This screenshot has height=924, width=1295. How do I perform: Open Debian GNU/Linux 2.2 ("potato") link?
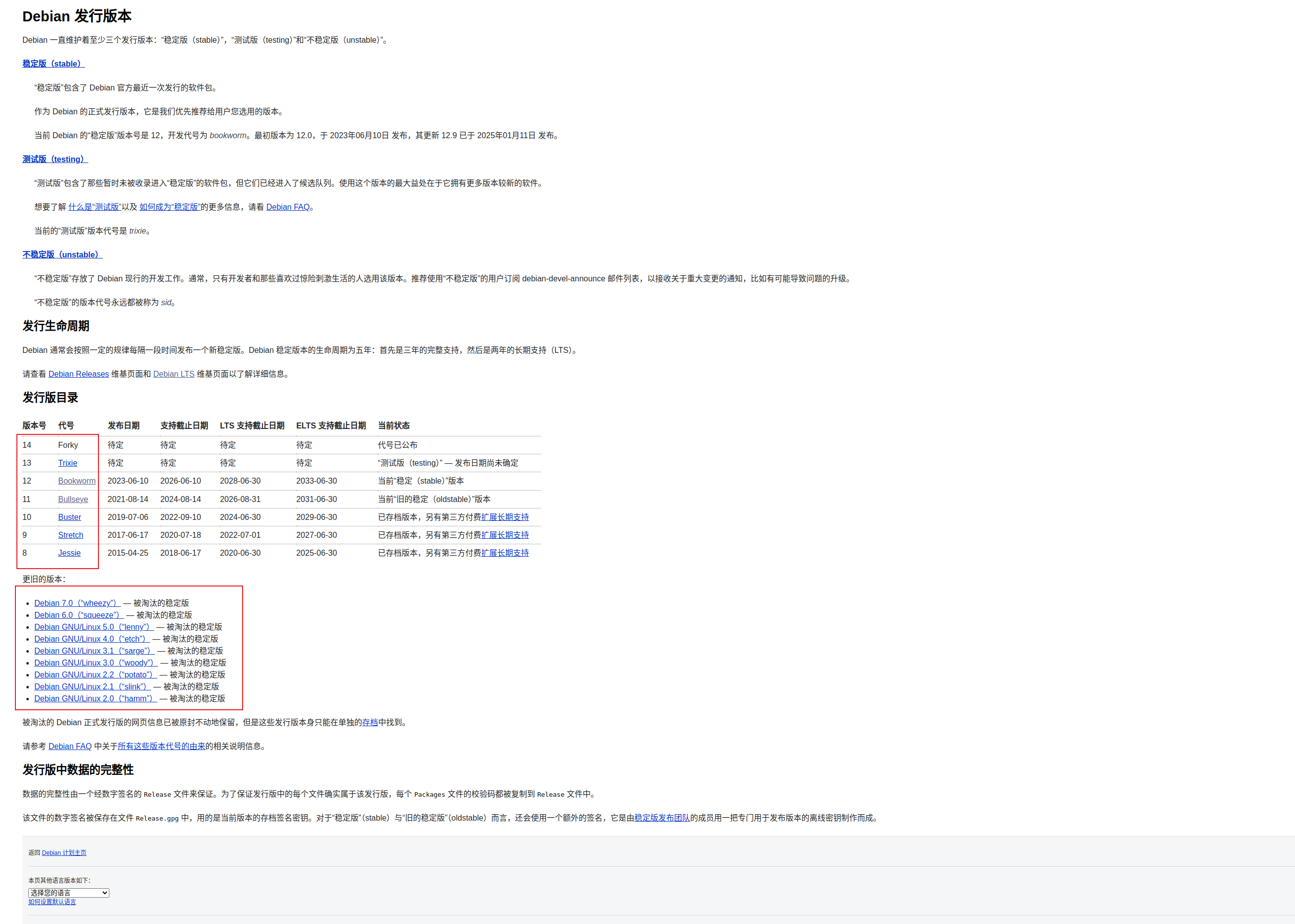(95, 675)
